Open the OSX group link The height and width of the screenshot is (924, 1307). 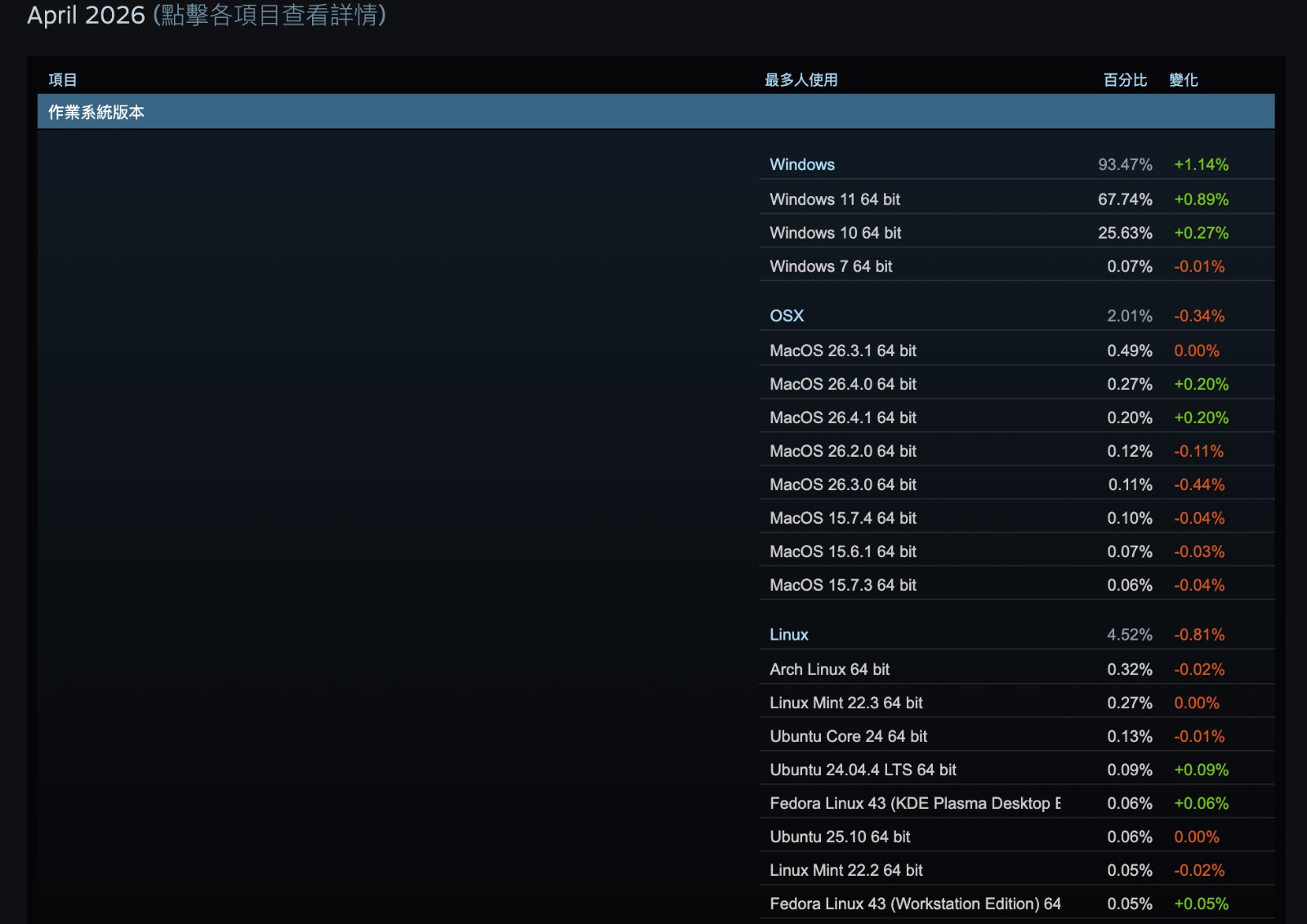point(787,315)
